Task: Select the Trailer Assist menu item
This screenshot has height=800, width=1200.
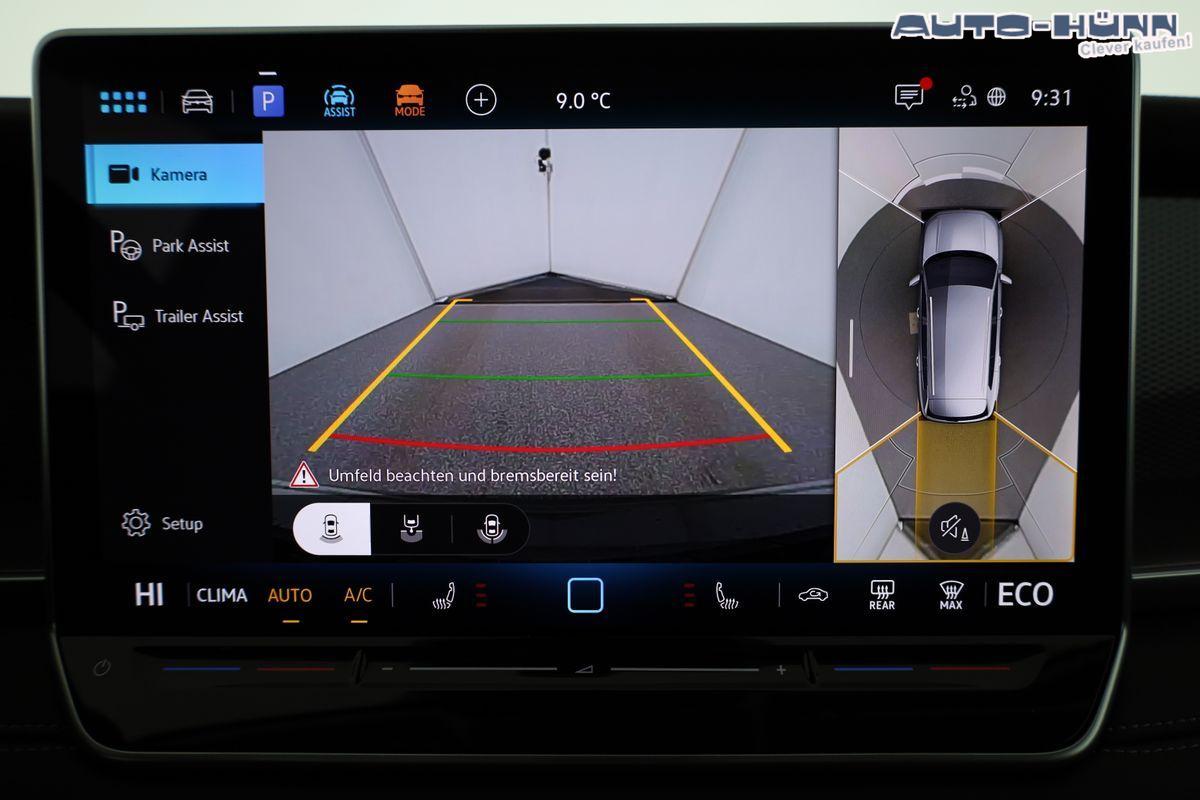Action: point(178,316)
